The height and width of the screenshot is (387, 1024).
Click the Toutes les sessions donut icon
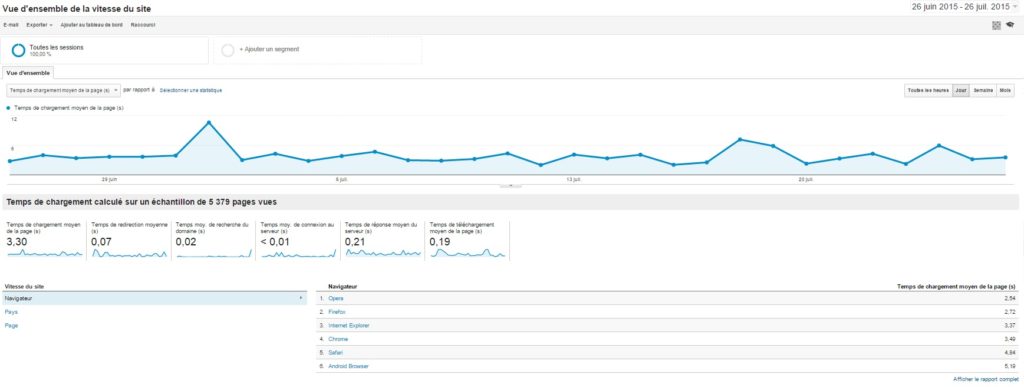pos(18,50)
